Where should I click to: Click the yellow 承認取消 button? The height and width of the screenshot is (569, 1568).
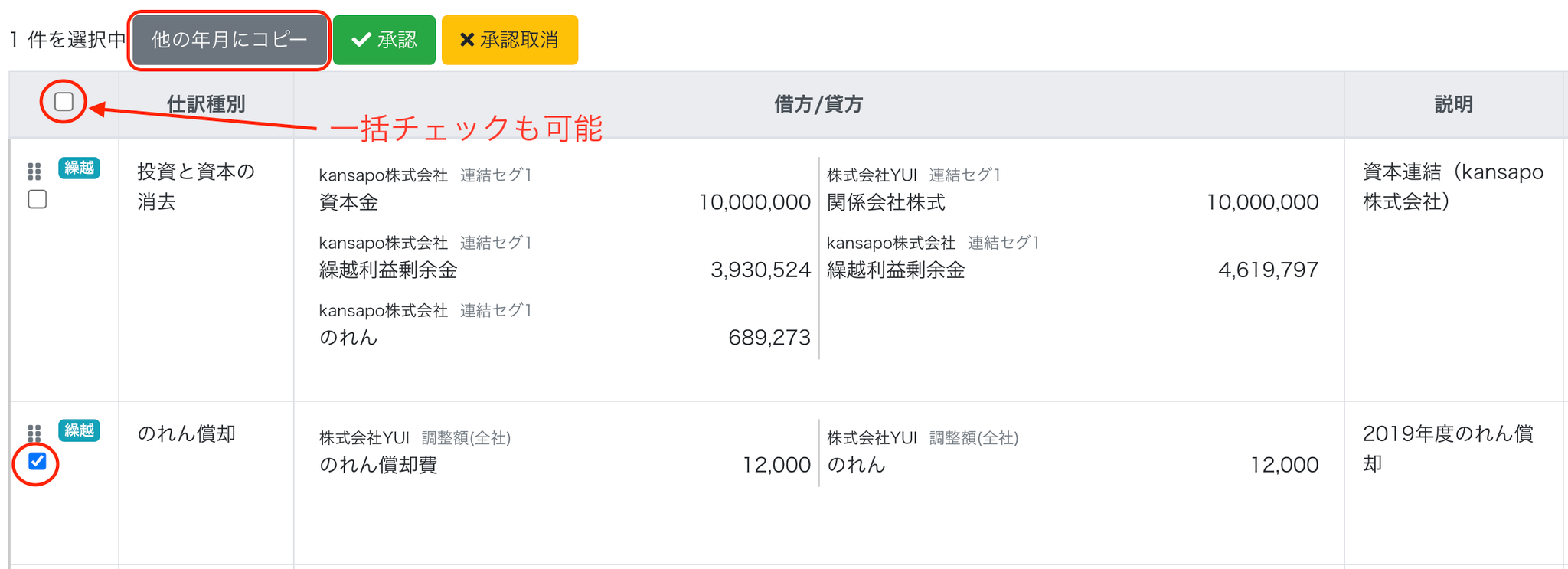click(x=509, y=41)
